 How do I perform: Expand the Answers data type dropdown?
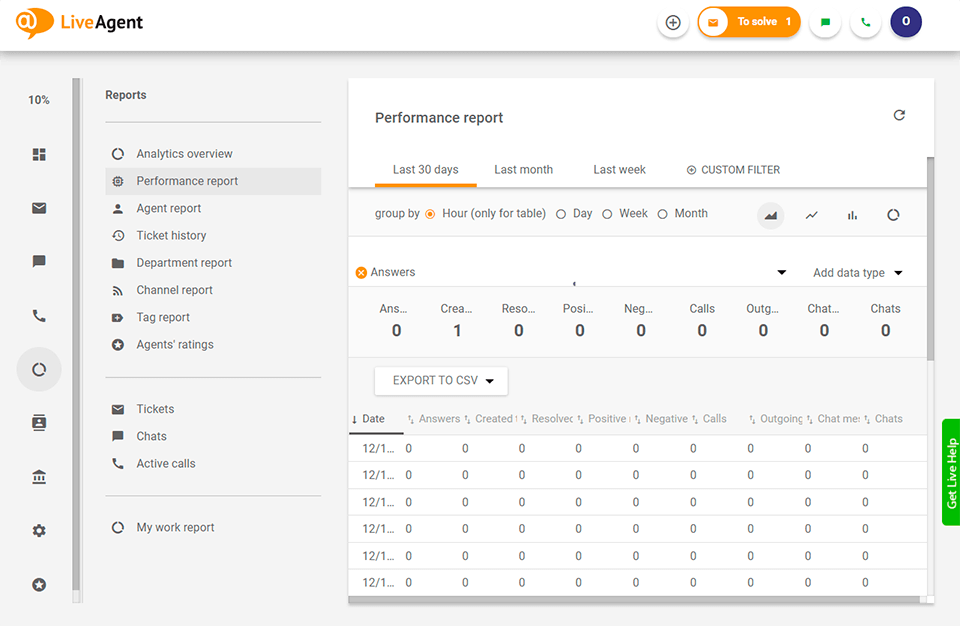click(781, 271)
